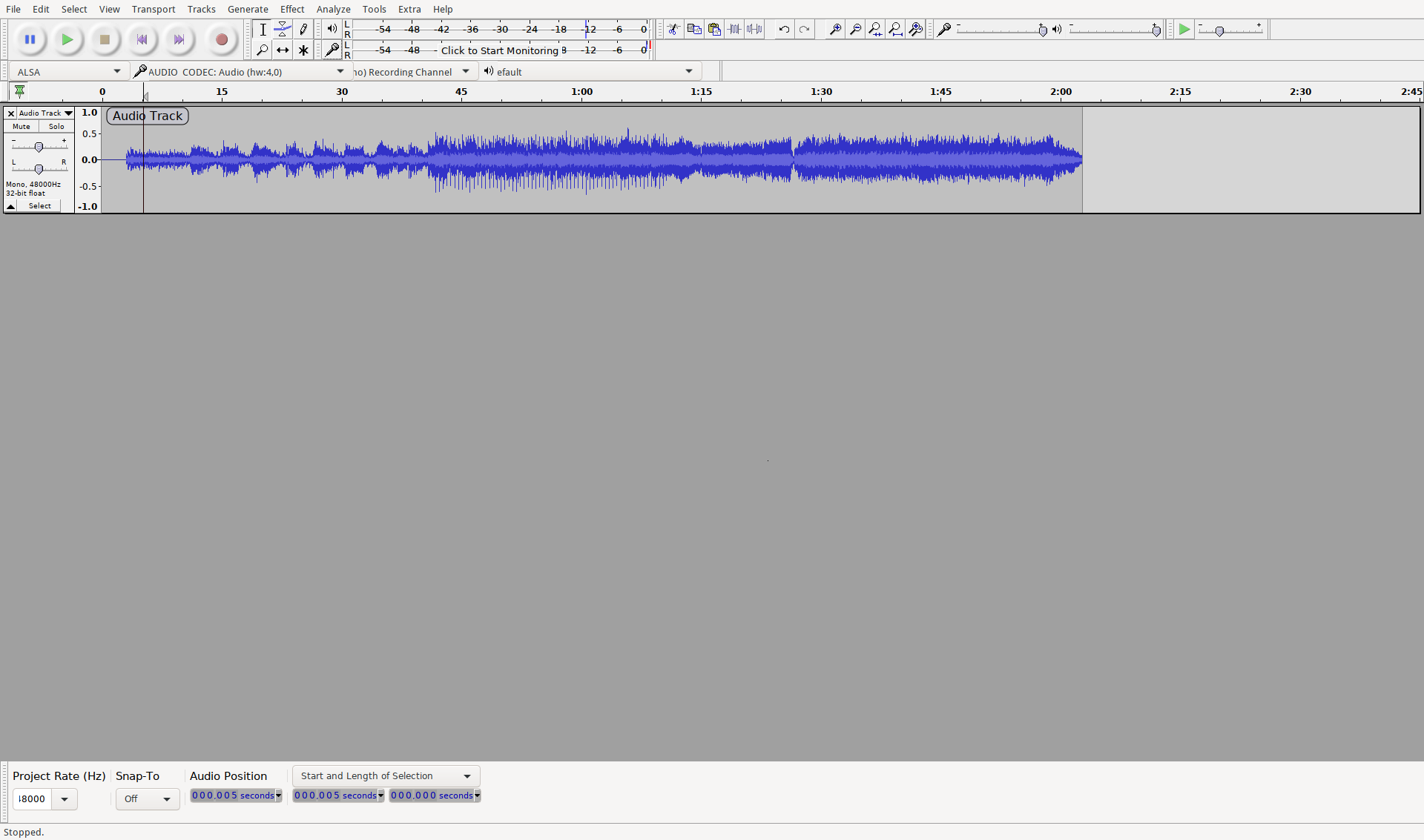The height and width of the screenshot is (840, 1424).
Task: Open Start and Length of Selection dropdown
Action: point(386,776)
